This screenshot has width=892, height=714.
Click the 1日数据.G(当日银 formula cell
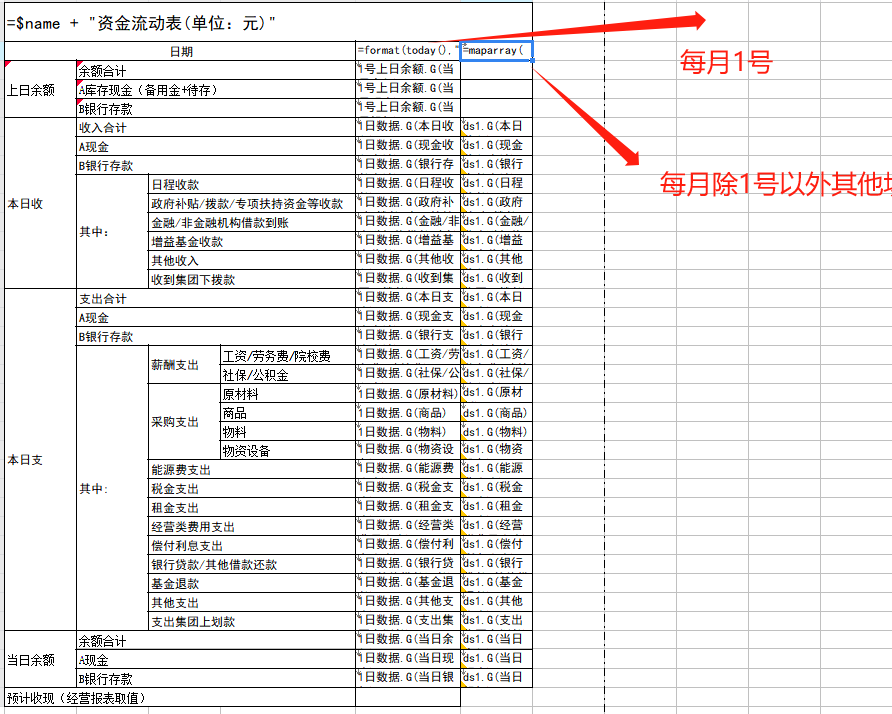pos(408,678)
